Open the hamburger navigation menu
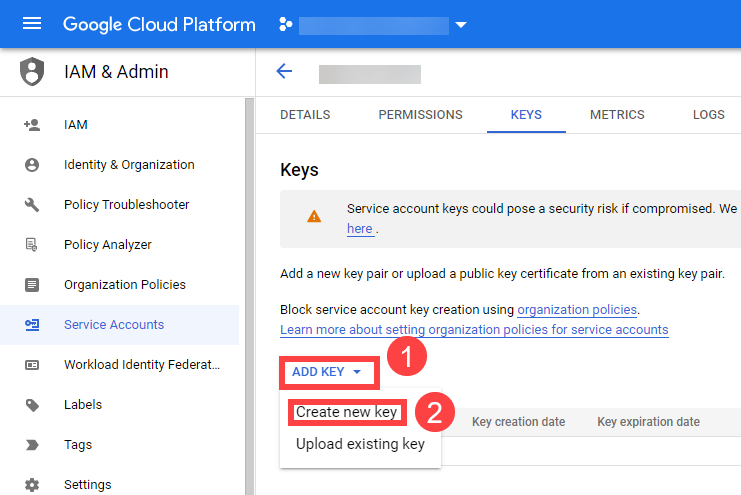The image size is (741, 495). coord(32,24)
